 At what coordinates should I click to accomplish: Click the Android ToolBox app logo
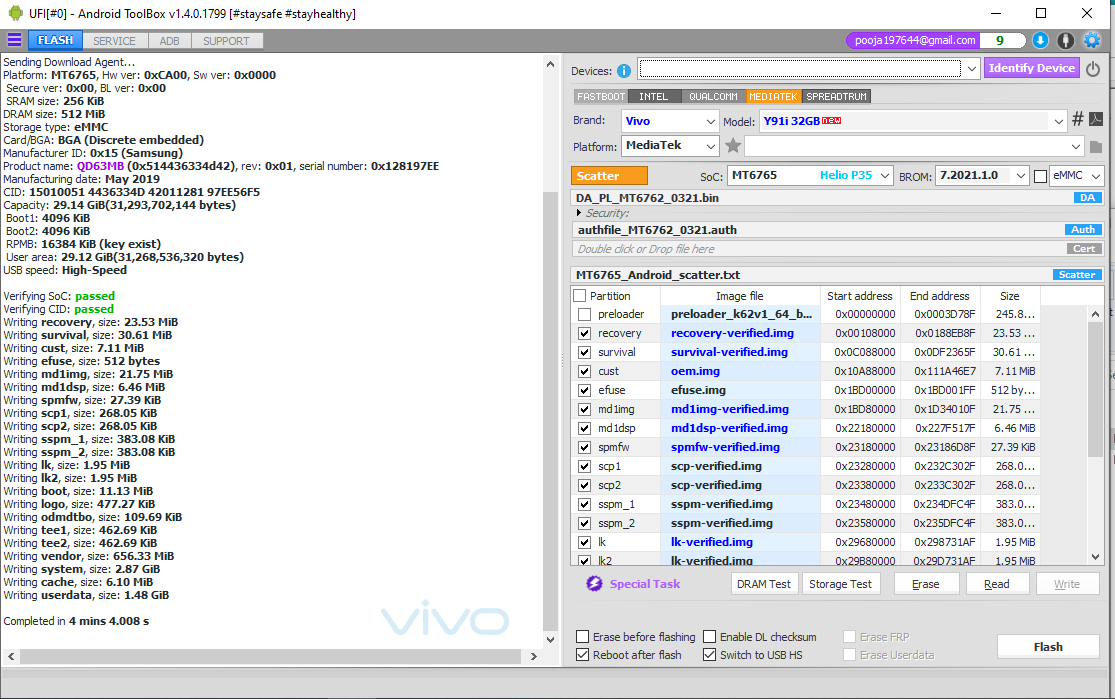pos(15,13)
